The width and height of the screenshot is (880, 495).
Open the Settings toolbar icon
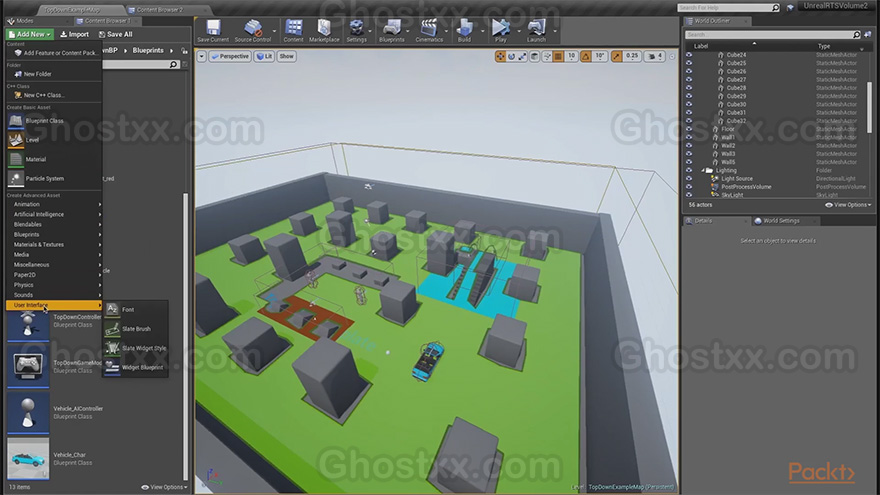(x=356, y=28)
